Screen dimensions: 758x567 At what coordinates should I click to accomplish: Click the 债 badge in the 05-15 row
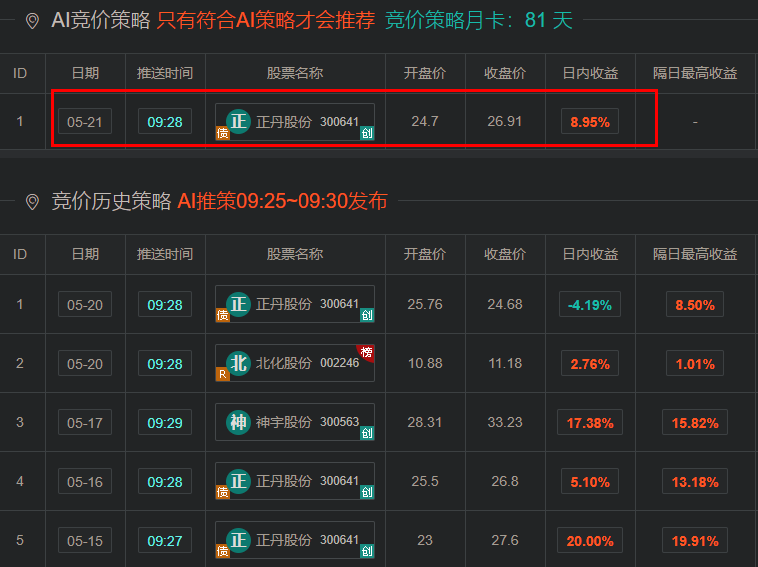point(222,551)
